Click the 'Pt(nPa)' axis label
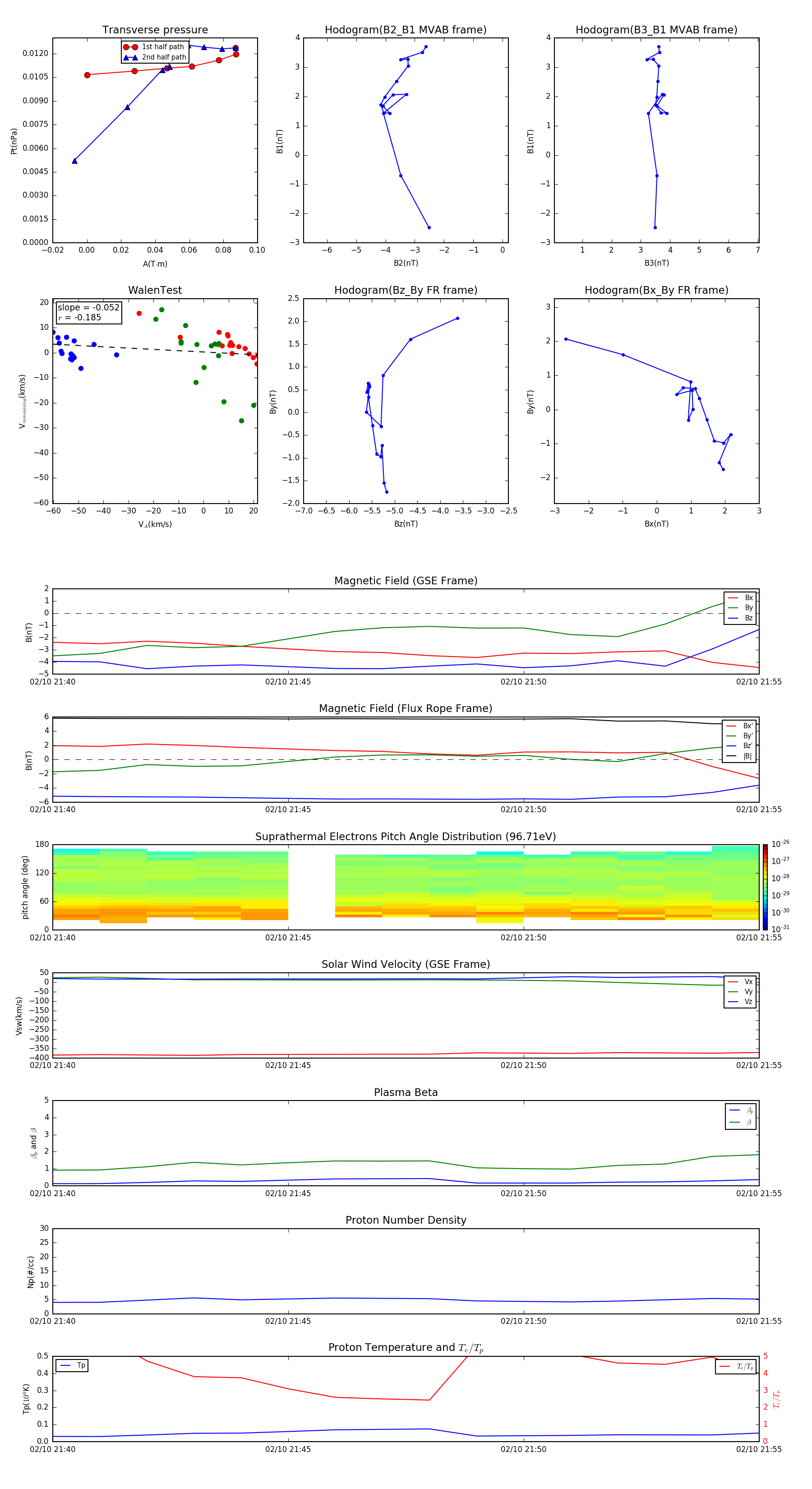 tap(14, 141)
